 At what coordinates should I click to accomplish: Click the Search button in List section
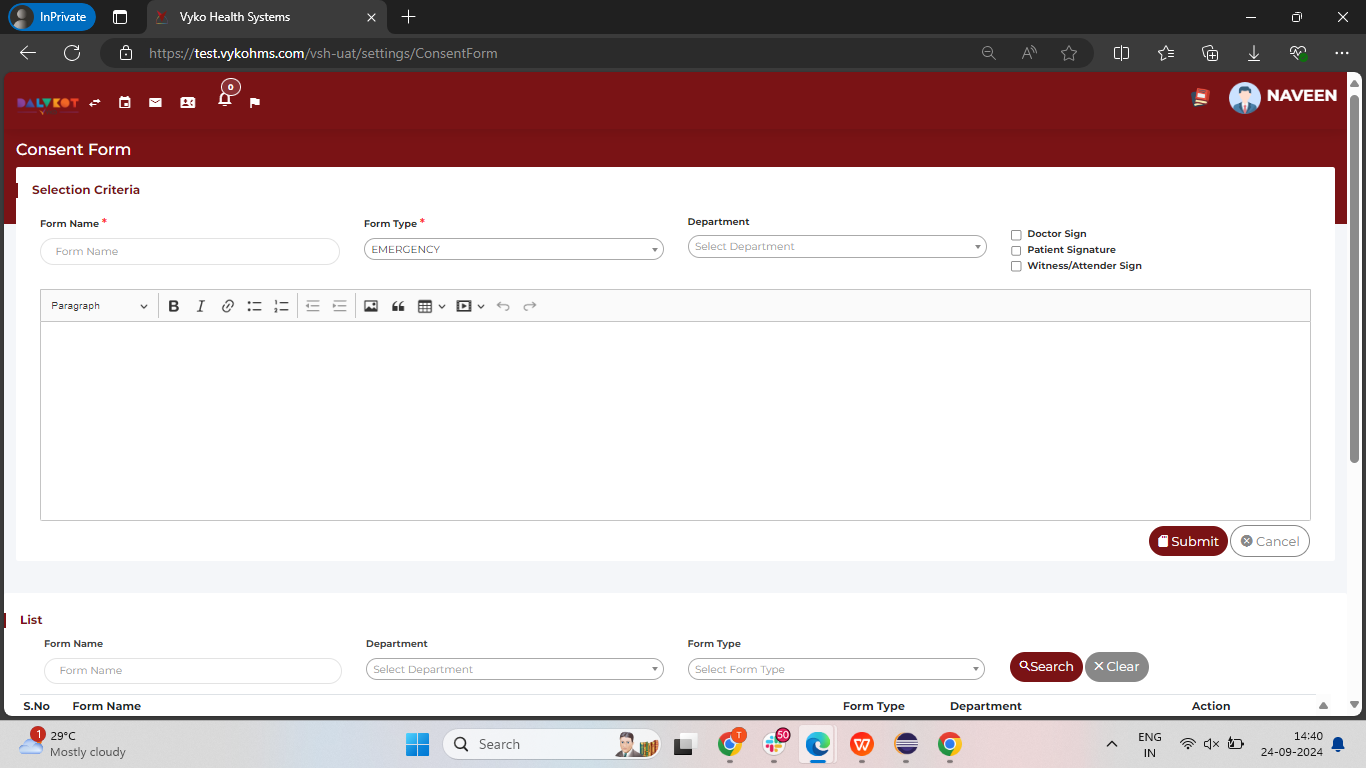tap(1046, 667)
